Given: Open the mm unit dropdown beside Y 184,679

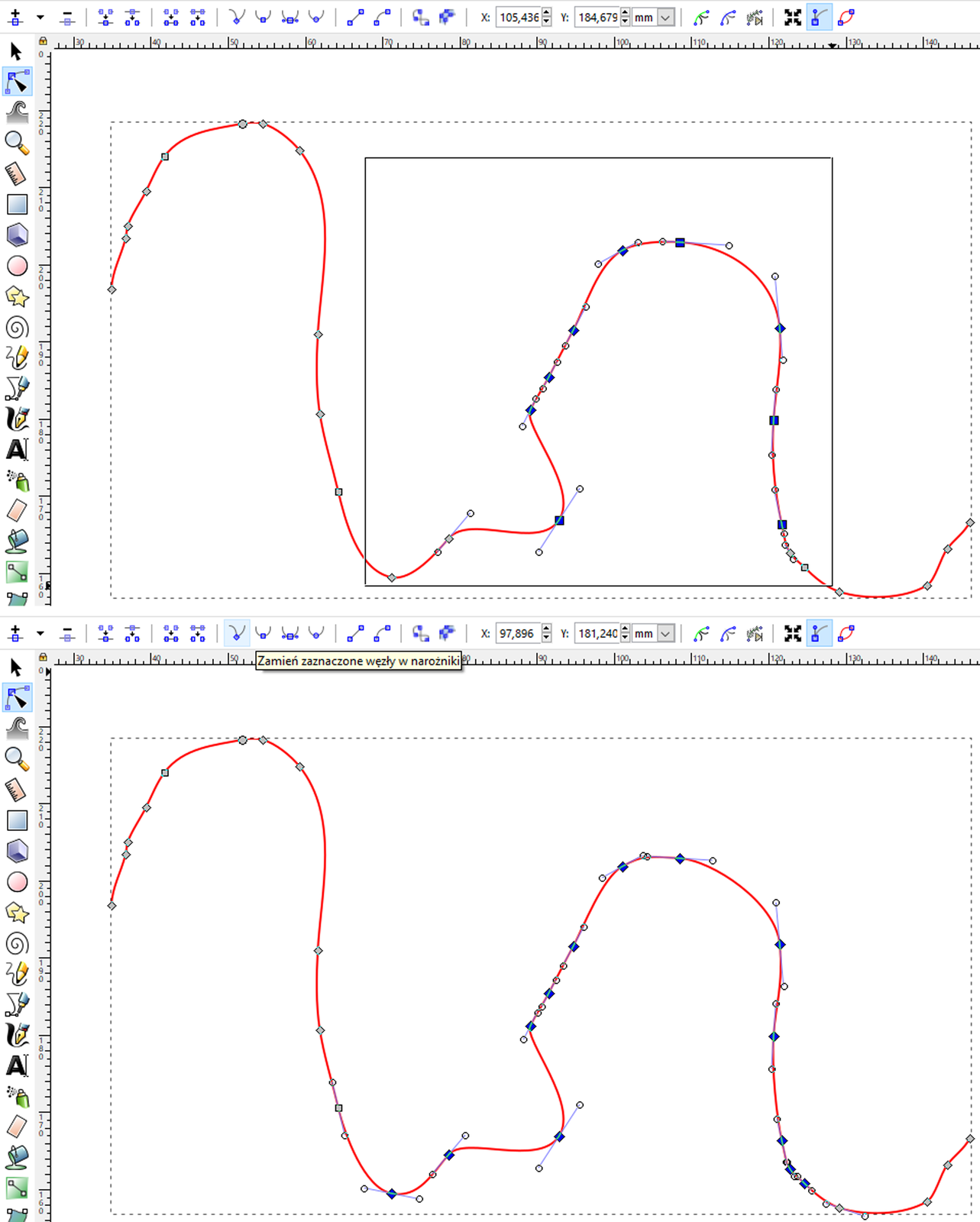Looking at the screenshot, I should tap(666, 17).
